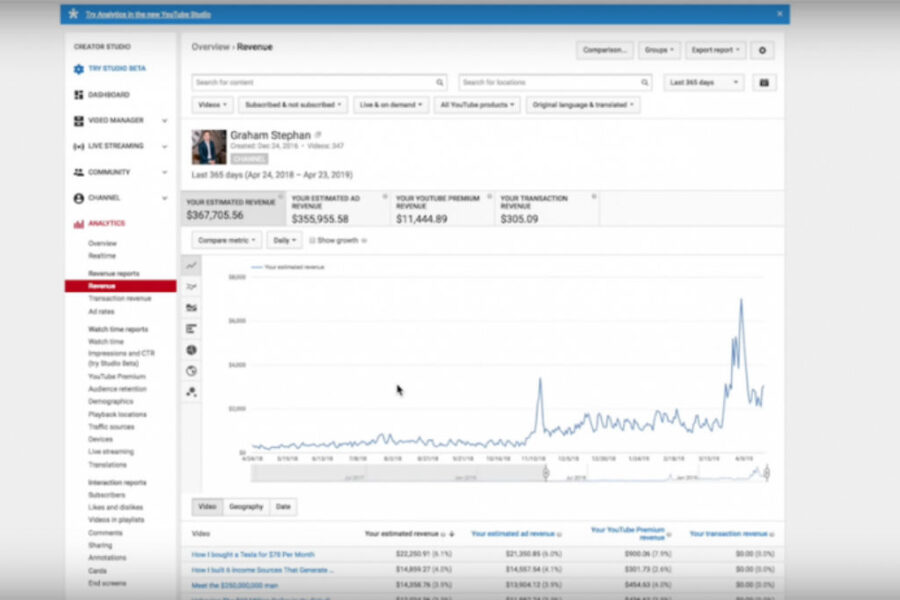Select the bar chart view icon

pos(191,329)
